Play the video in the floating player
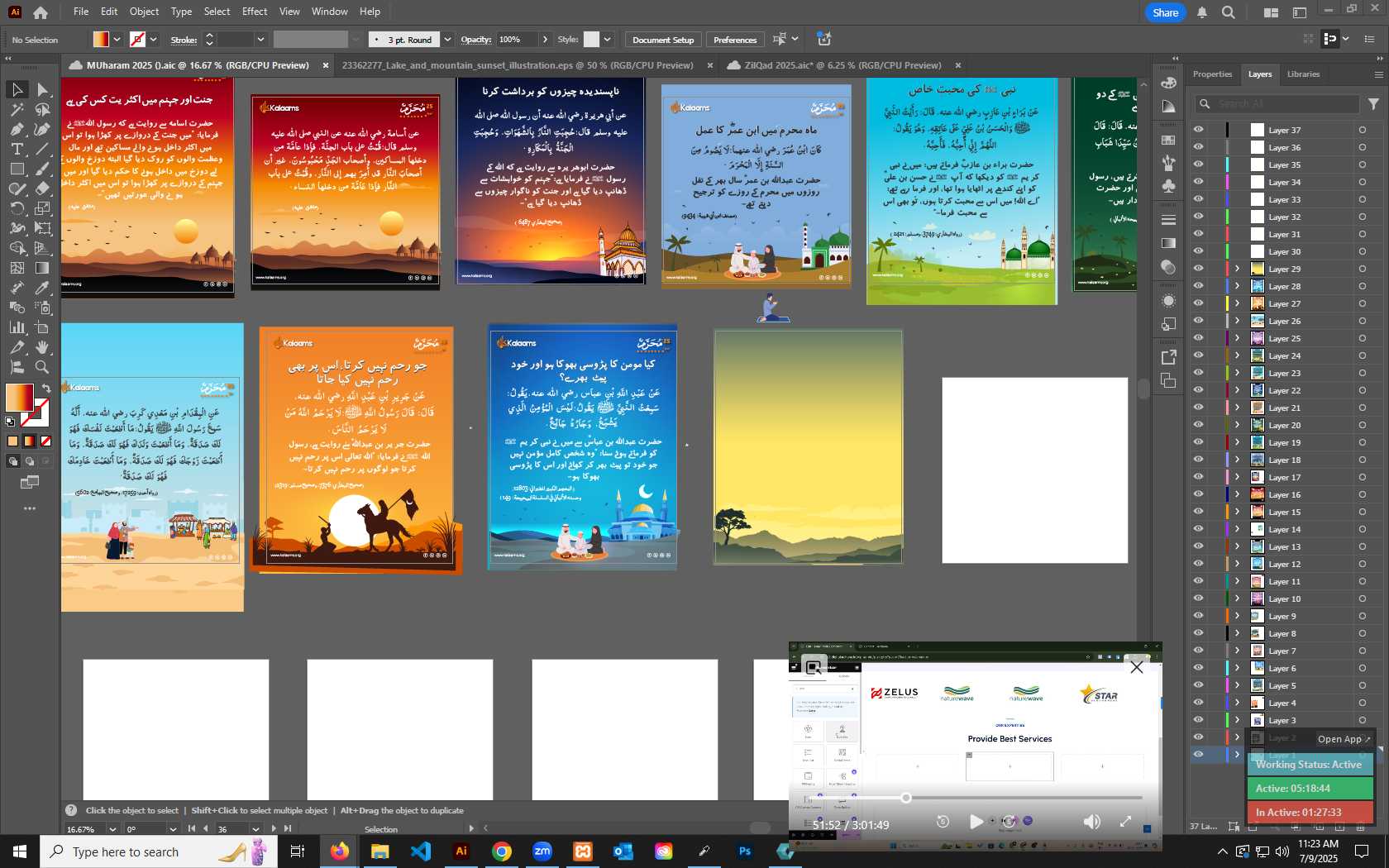Screen dimensions: 1389x868 pyautogui.click(x=976, y=821)
